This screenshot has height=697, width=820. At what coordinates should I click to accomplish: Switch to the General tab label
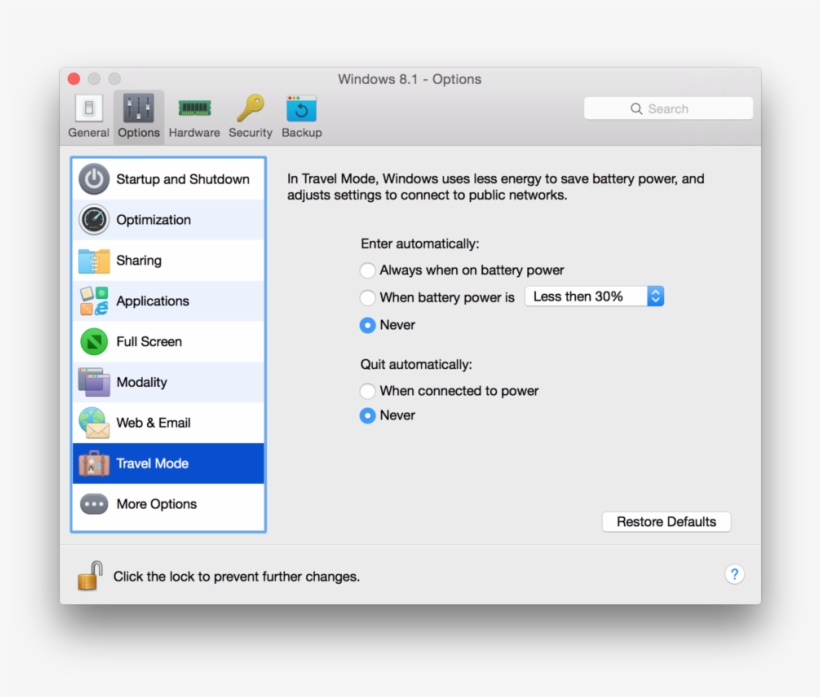(x=89, y=133)
